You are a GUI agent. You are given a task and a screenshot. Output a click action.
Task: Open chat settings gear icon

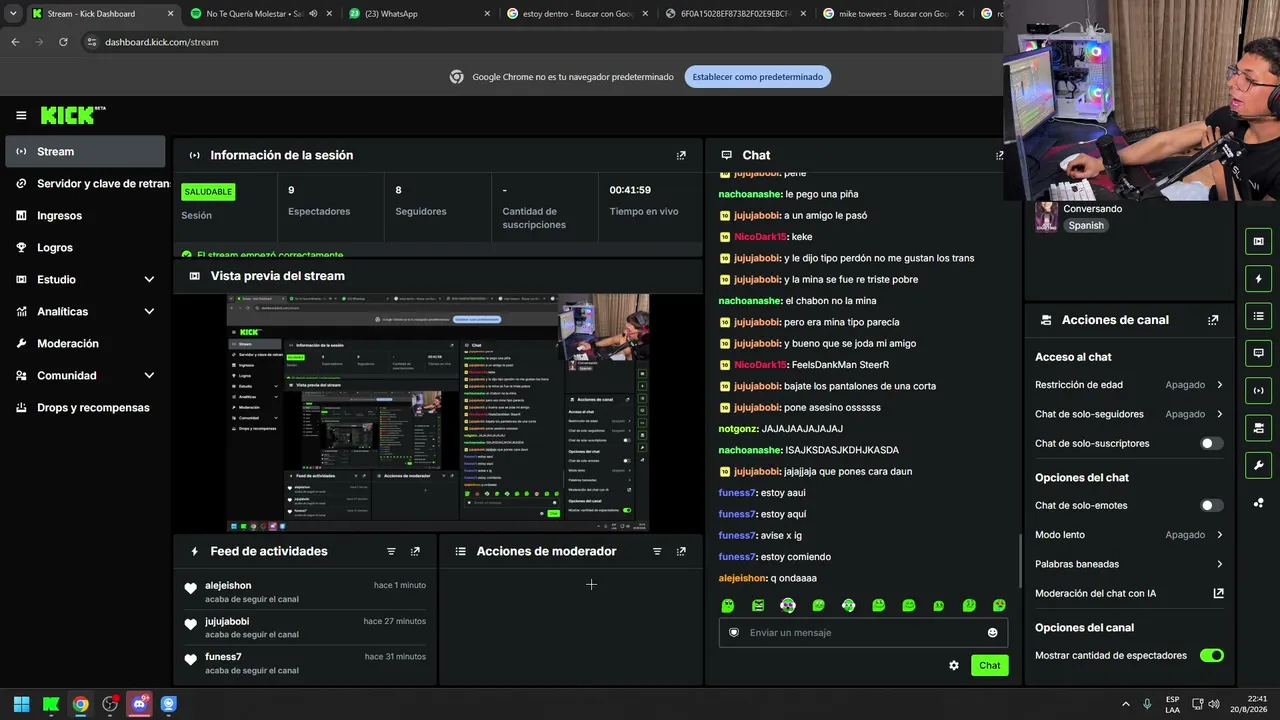pyautogui.click(x=954, y=665)
